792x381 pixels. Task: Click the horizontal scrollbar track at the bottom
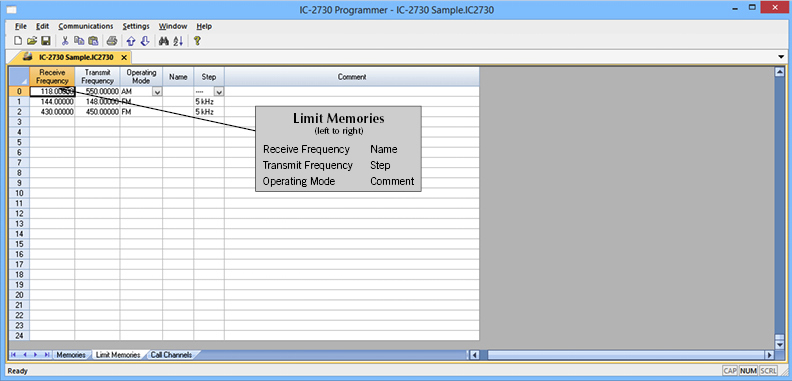[626, 355]
